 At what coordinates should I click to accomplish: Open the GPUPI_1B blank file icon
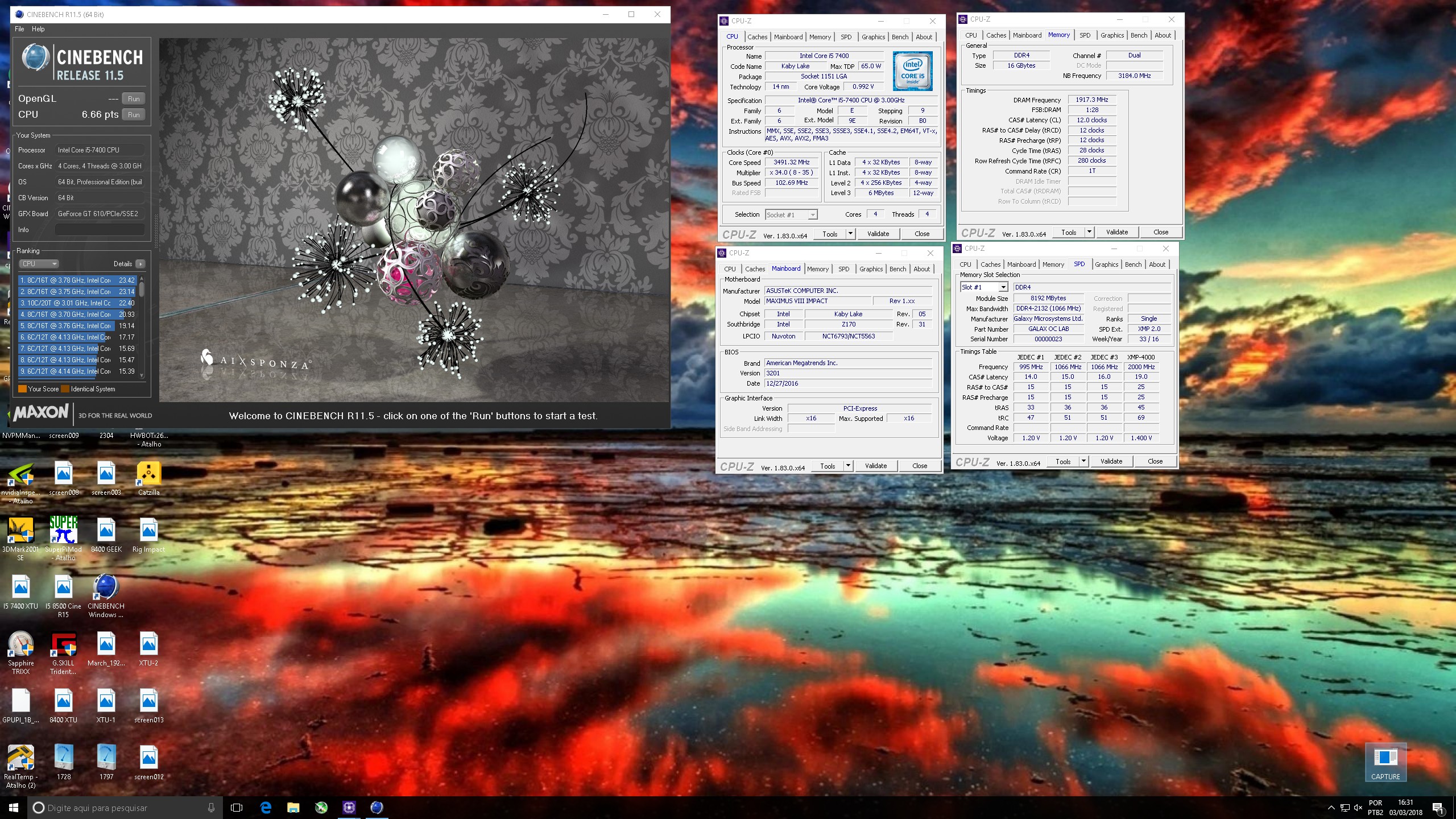click(21, 701)
